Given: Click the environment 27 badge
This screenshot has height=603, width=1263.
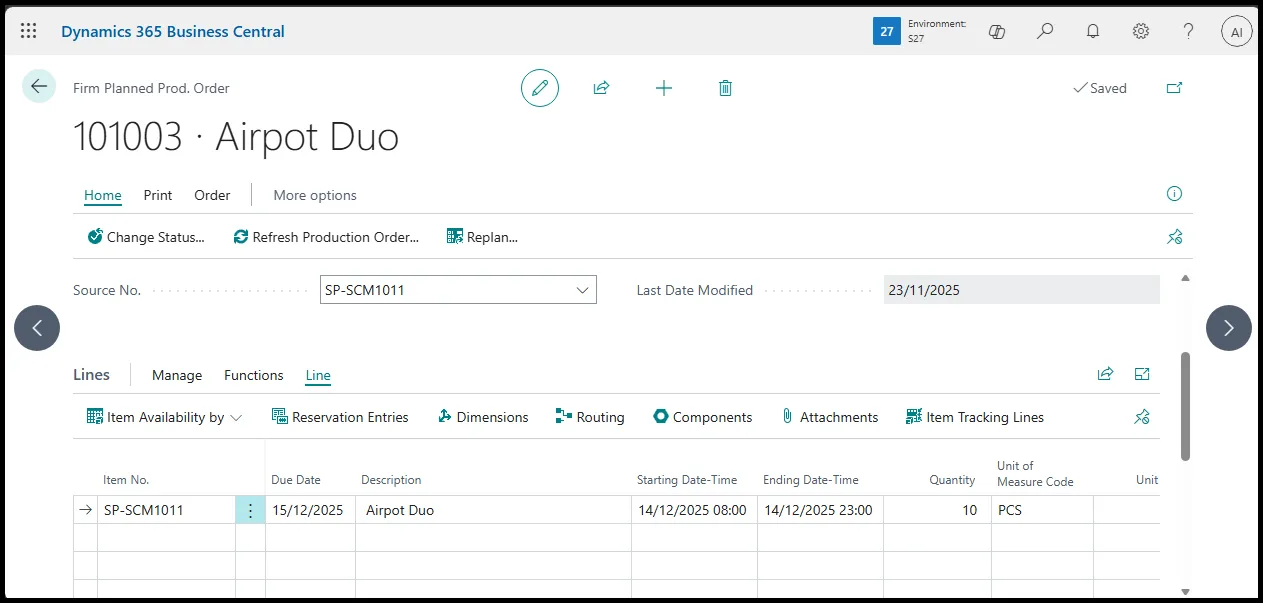Looking at the screenshot, I should tap(887, 31).
